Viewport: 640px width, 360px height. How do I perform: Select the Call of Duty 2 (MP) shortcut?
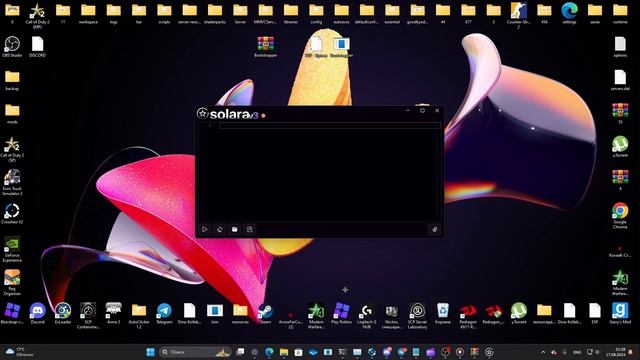point(38,16)
